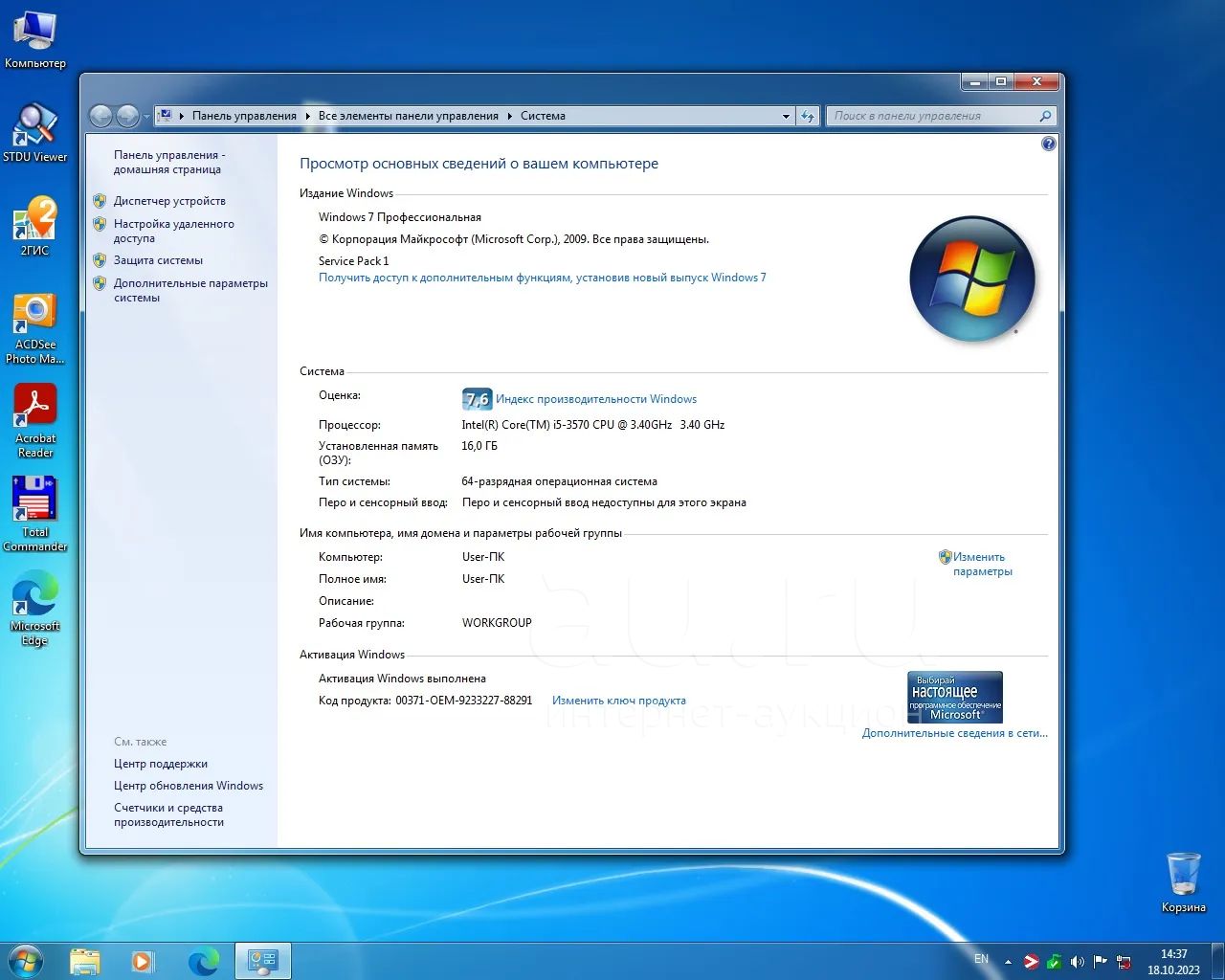Click the WORKGROUP value text
The image size is (1225, 980).
(x=497, y=623)
